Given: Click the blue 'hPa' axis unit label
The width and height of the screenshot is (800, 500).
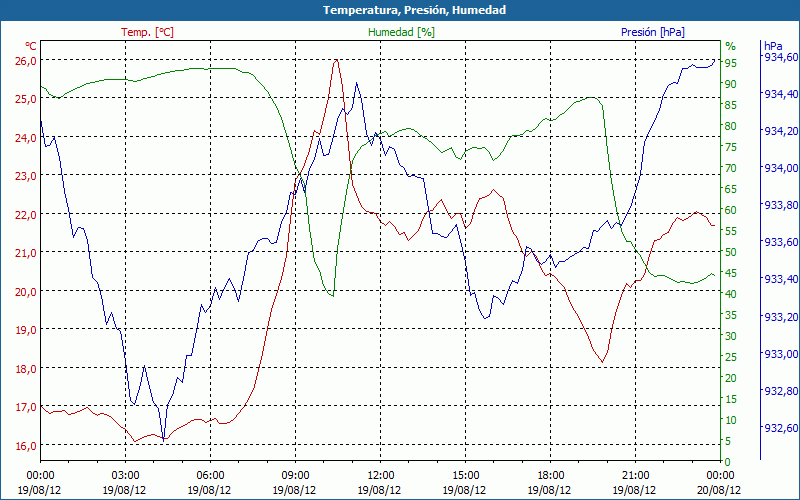Looking at the screenshot, I should click(x=773, y=45).
